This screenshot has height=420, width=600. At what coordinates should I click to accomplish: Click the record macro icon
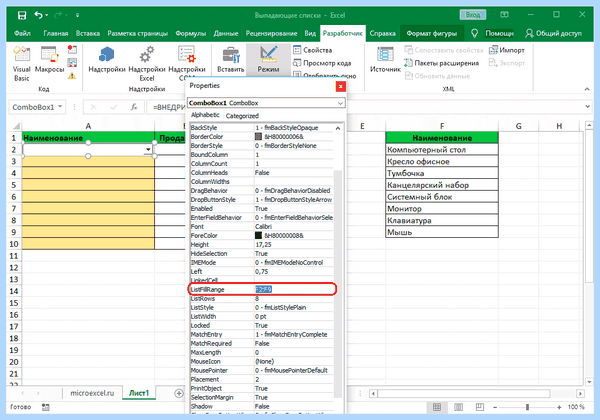[x=72, y=50]
